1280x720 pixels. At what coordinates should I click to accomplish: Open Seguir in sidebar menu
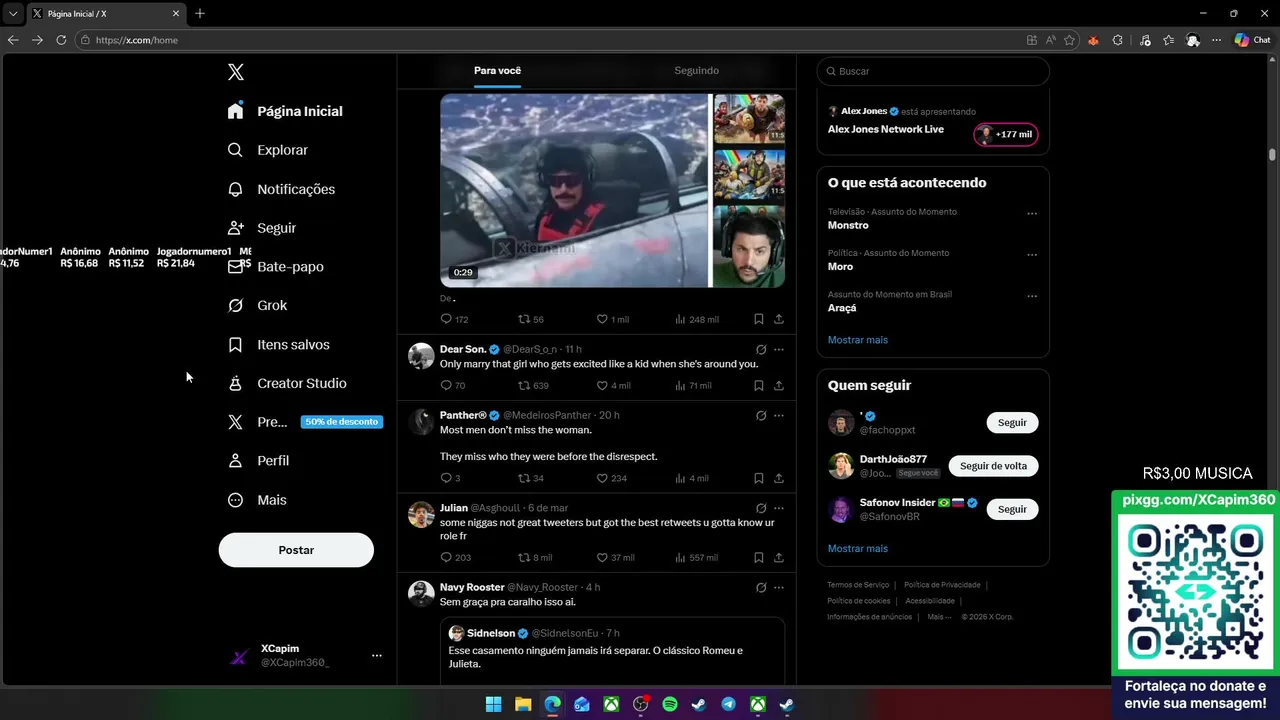pyautogui.click(x=261, y=228)
